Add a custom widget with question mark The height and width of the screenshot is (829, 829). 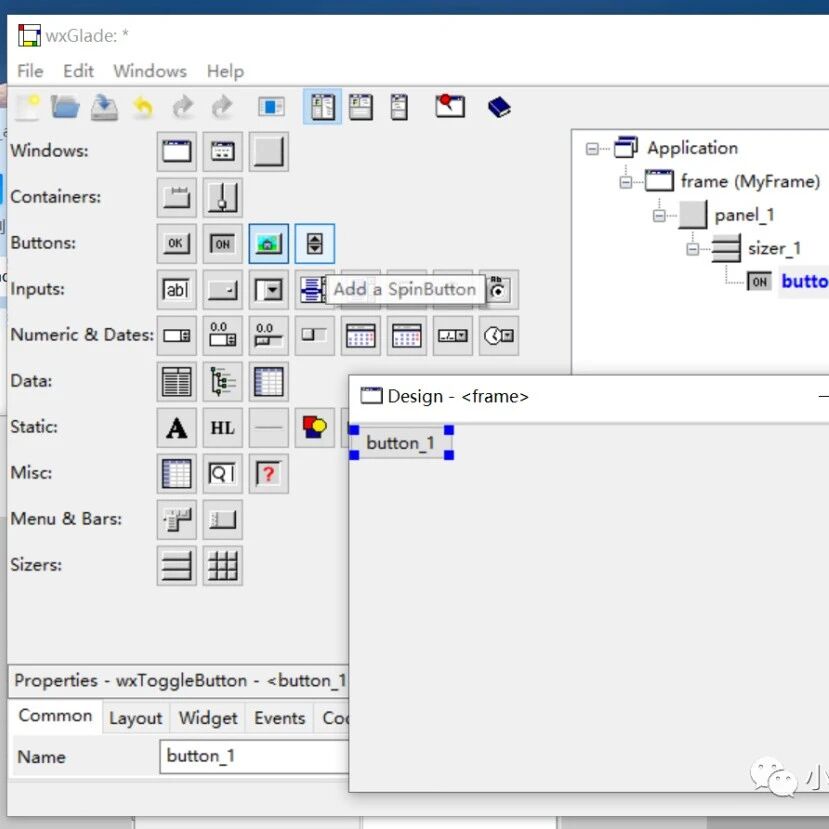pyautogui.click(x=269, y=474)
